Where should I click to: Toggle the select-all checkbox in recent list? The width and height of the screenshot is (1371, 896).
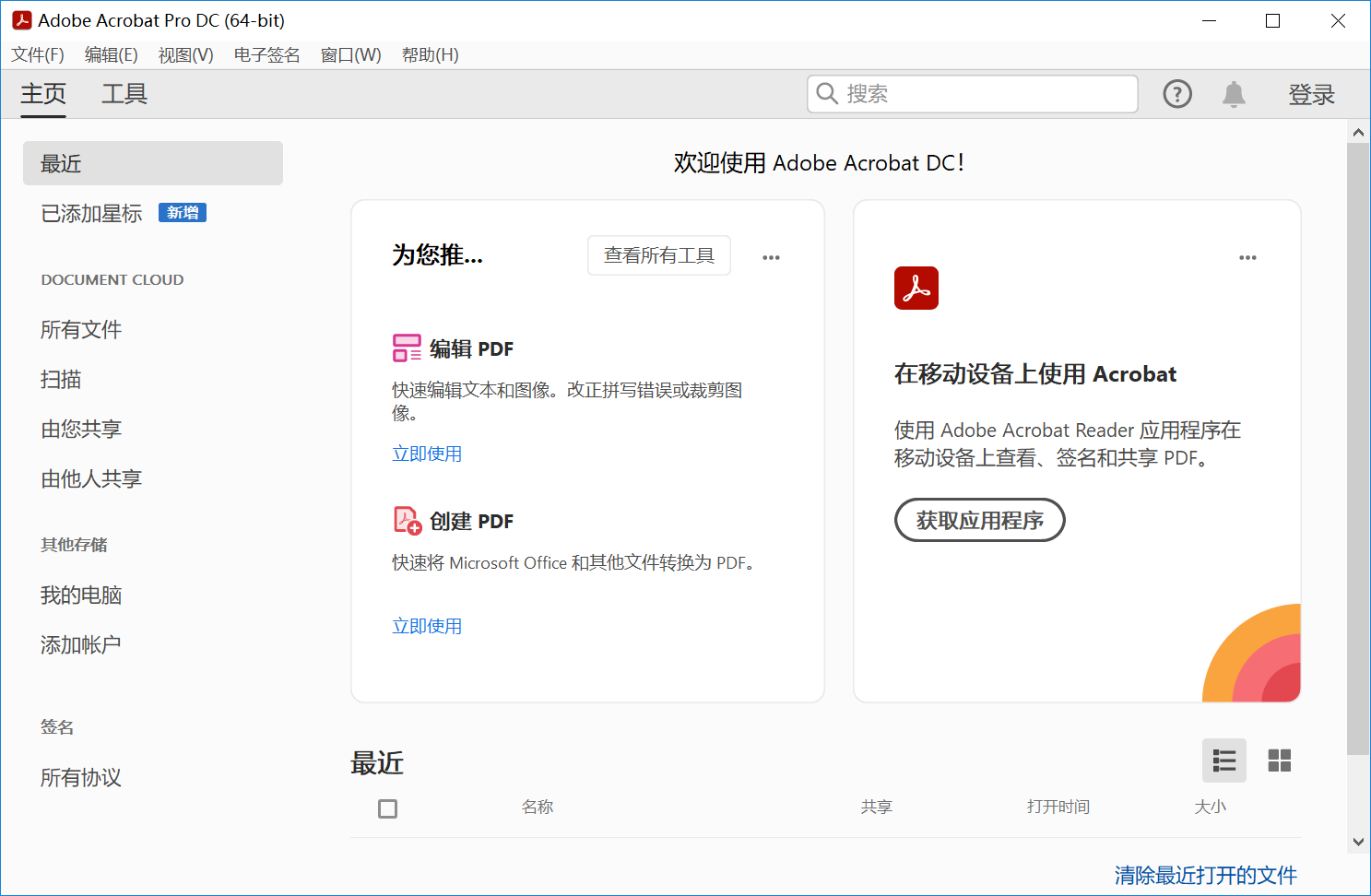coord(387,808)
